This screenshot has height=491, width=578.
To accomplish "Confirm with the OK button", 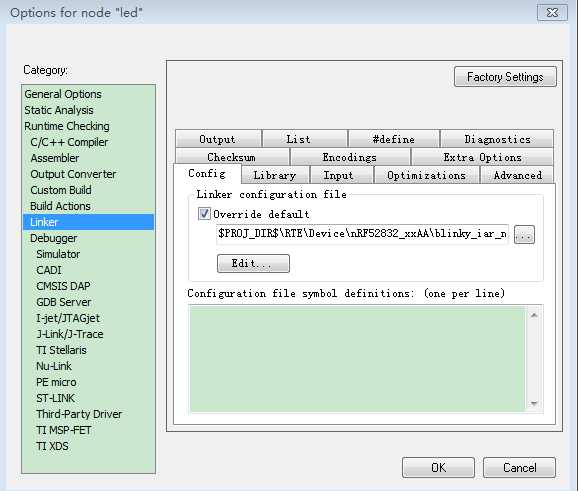I will pyautogui.click(x=438, y=467).
